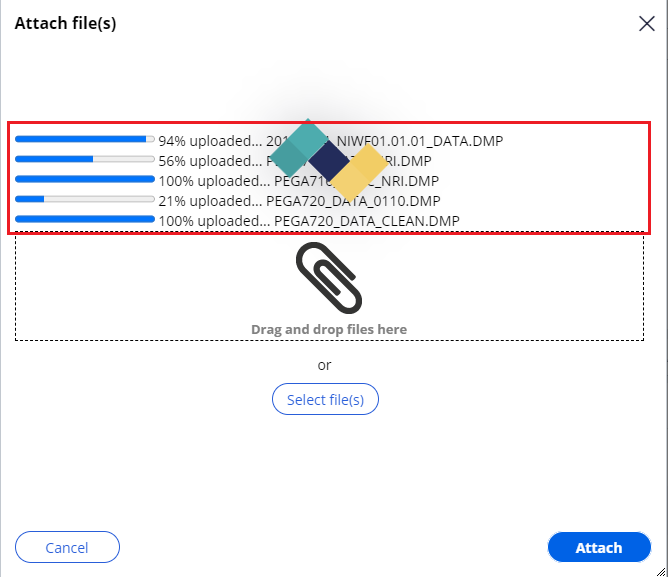The image size is (668, 577).
Task: Cancel the file attachment
Action: point(67,547)
